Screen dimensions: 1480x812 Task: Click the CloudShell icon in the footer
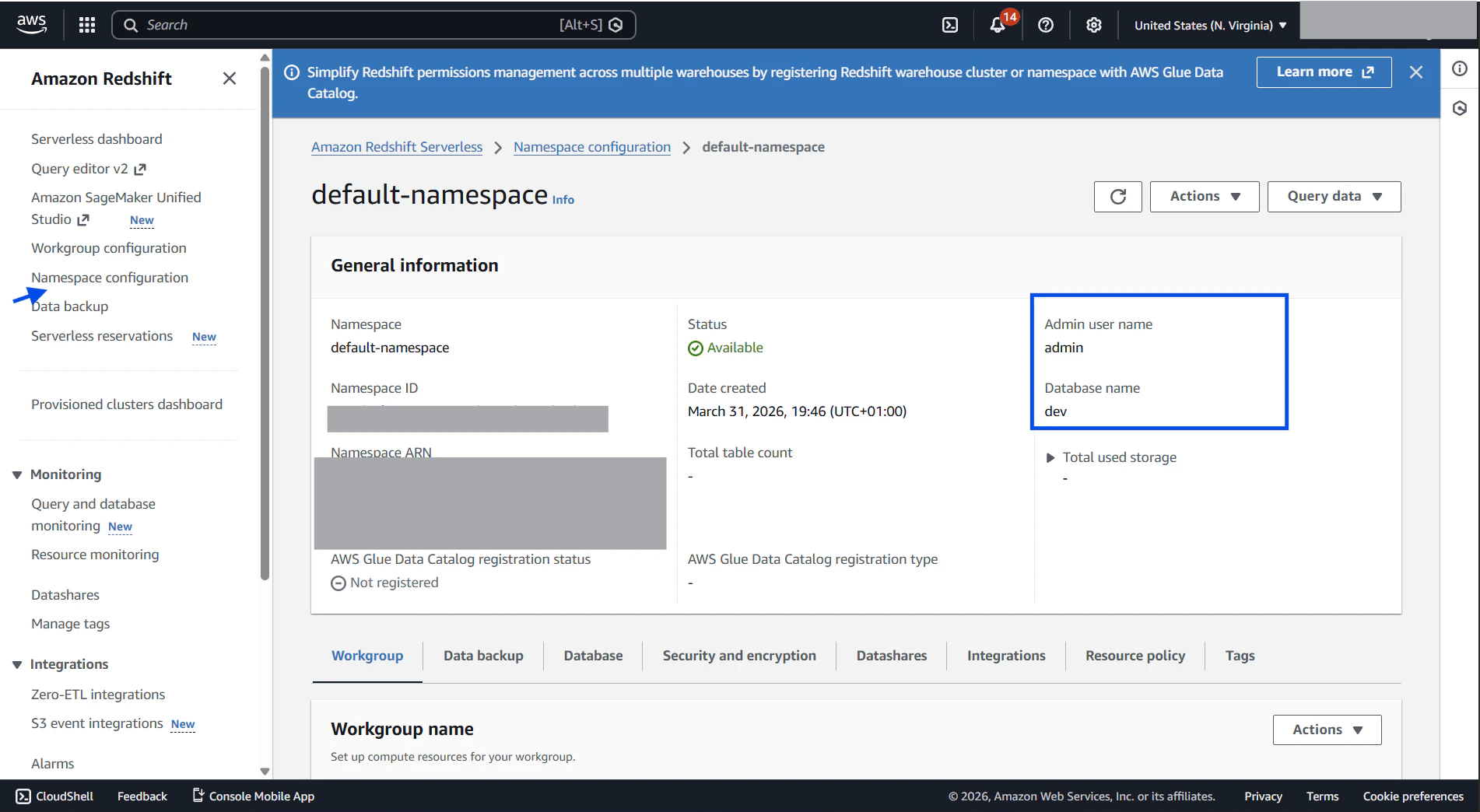coord(23,796)
